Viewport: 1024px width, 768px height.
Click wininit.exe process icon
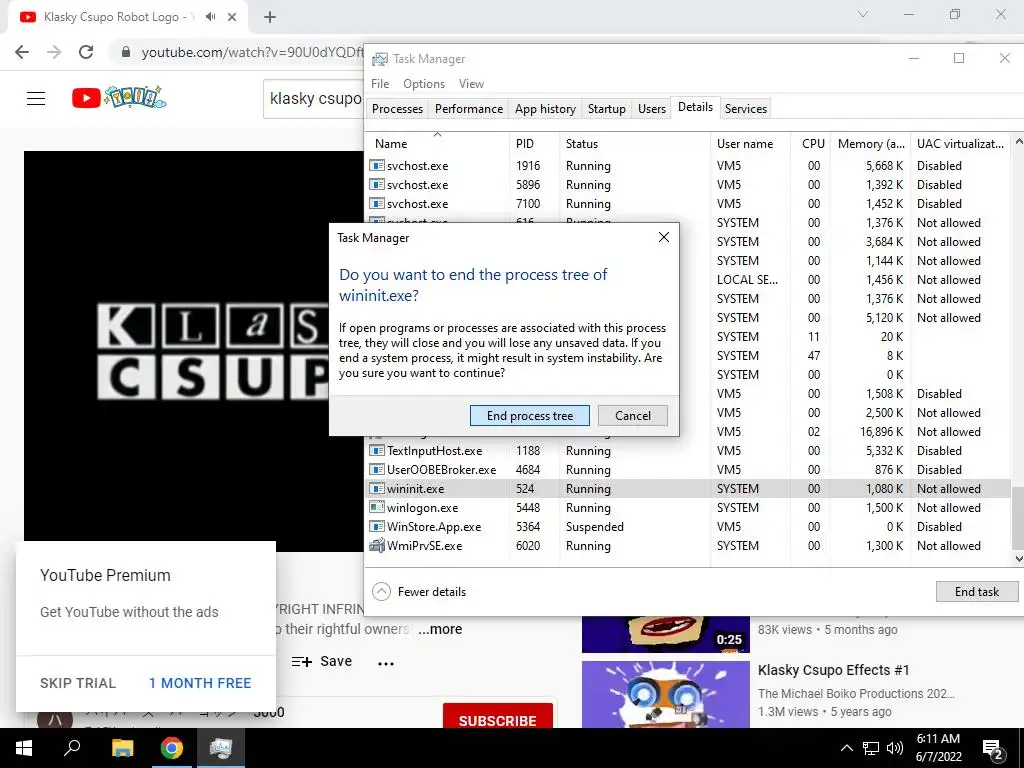[377, 488]
